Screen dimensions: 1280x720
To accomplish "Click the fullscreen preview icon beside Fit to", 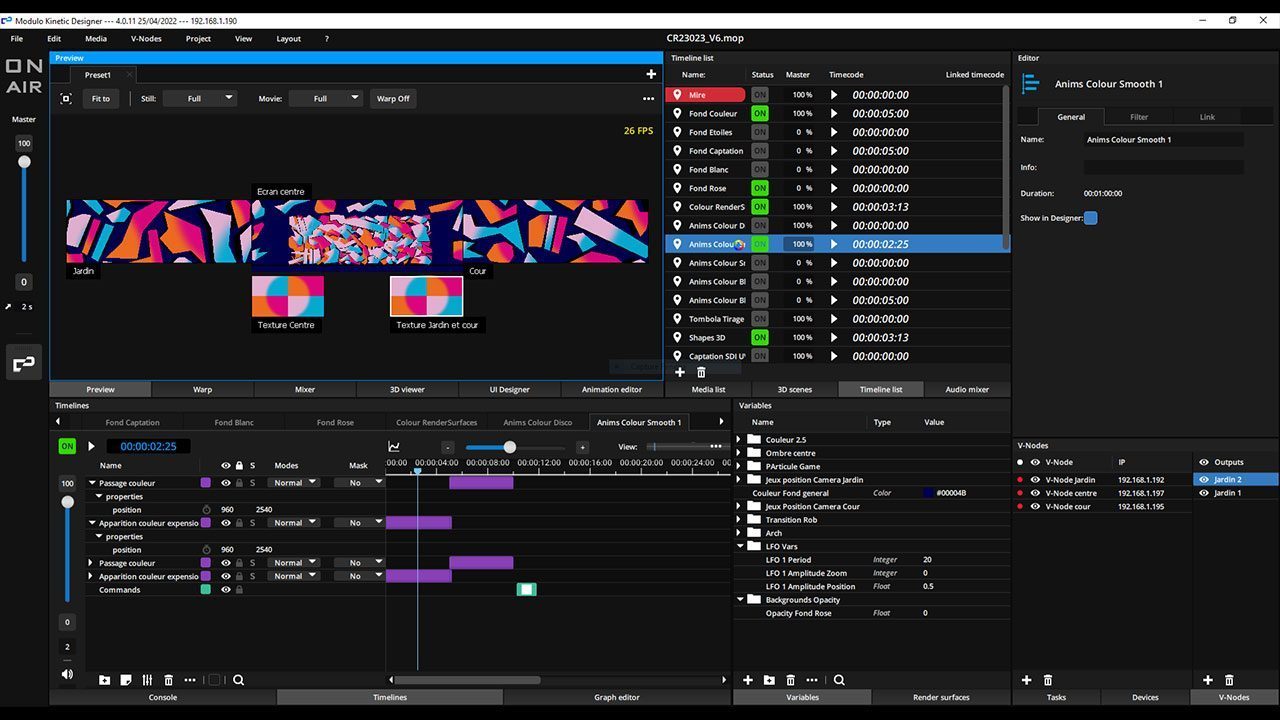I will [66, 99].
